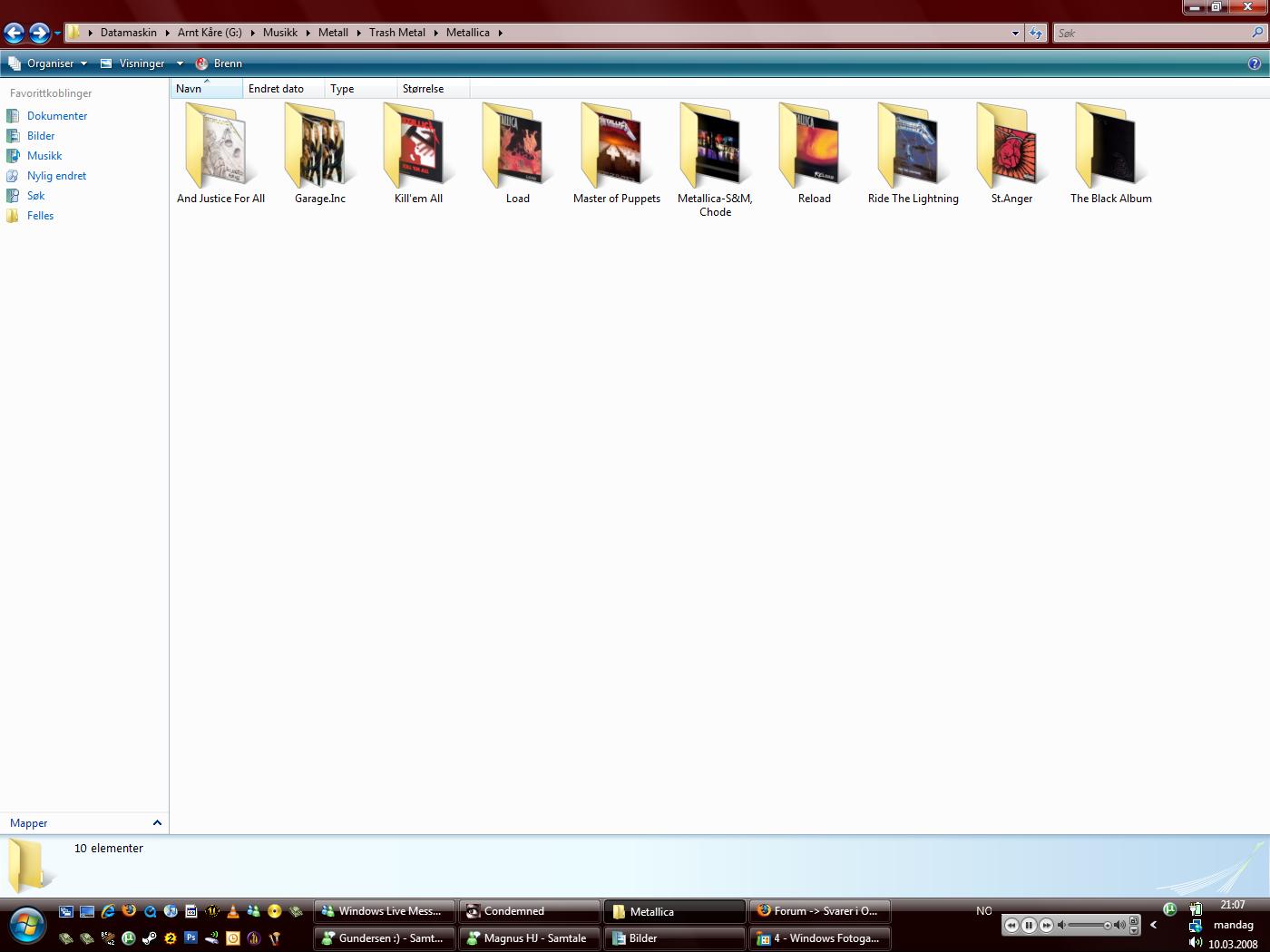Select the St.Anger folder
The width and height of the screenshot is (1270, 952).
click(1012, 152)
